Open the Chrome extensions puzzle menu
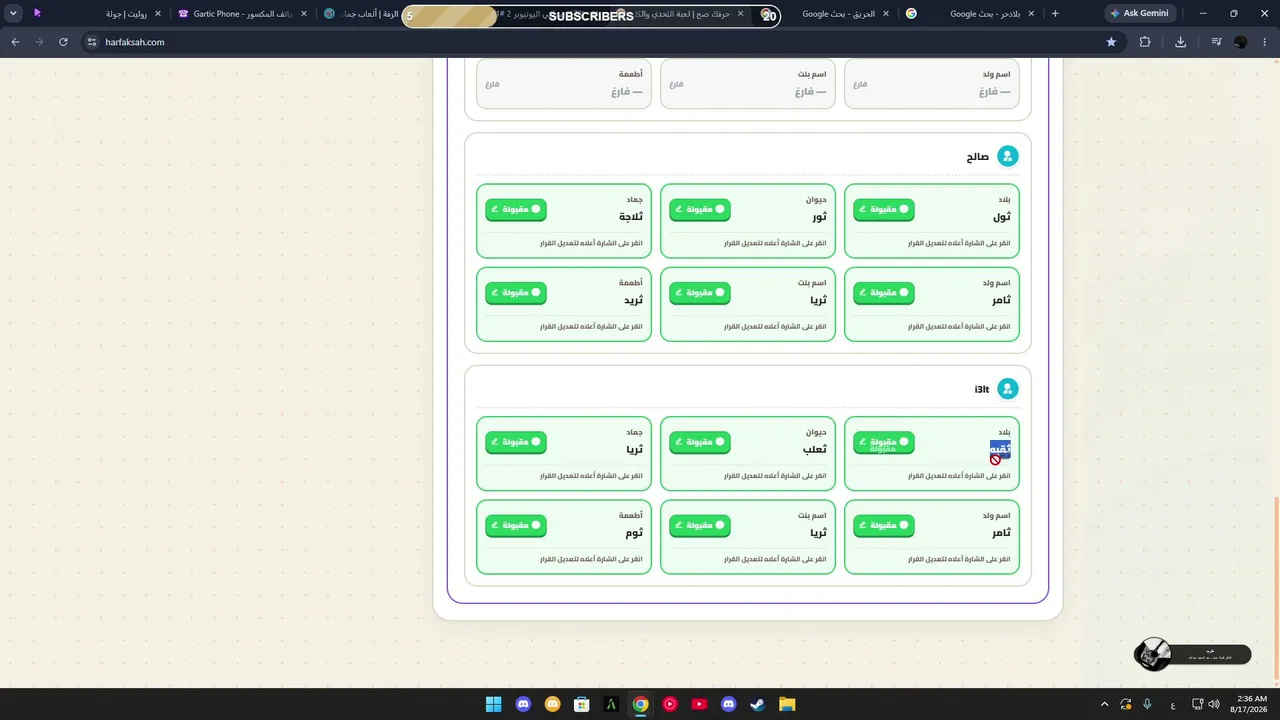Image resolution: width=1280 pixels, height=720 pixels. pyautogui.click(x=1145, y=42)
